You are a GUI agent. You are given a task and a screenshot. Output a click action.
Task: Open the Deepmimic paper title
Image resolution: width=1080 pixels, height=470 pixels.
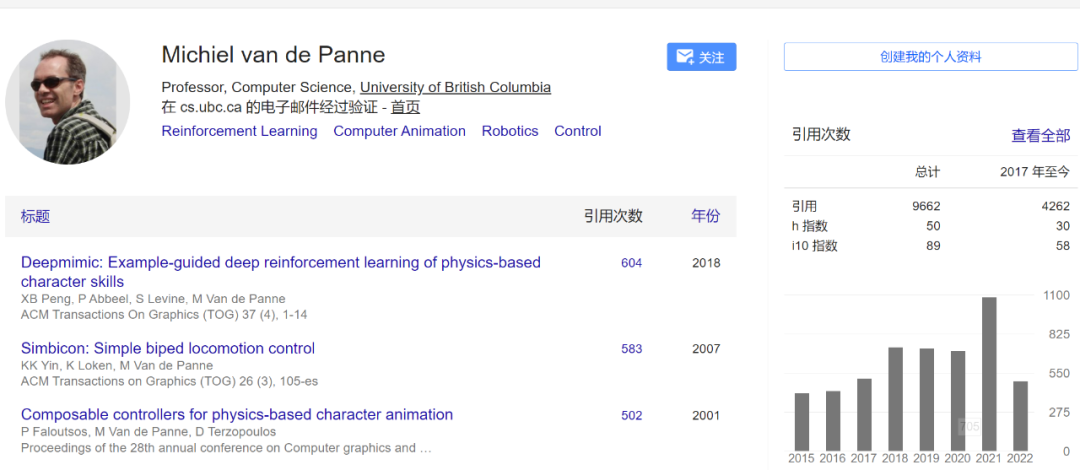pos(280,263)
